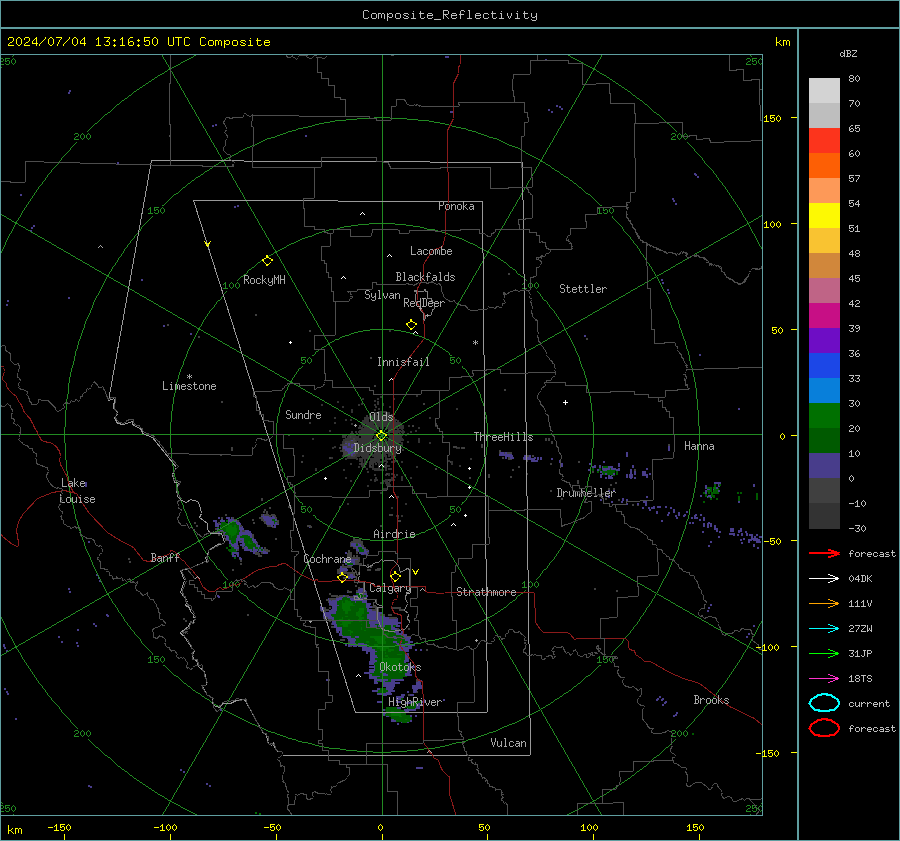Click the Hanna label
Screen dimensions: 900x841
point(699,446)
